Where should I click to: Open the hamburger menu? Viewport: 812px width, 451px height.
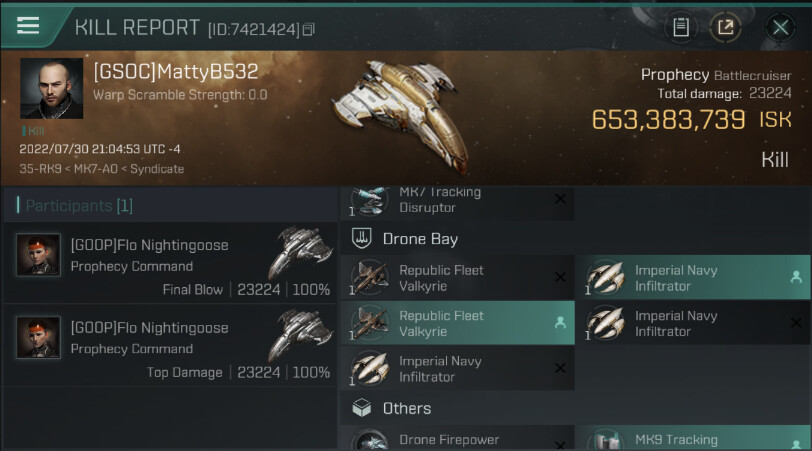coord(28,26)
